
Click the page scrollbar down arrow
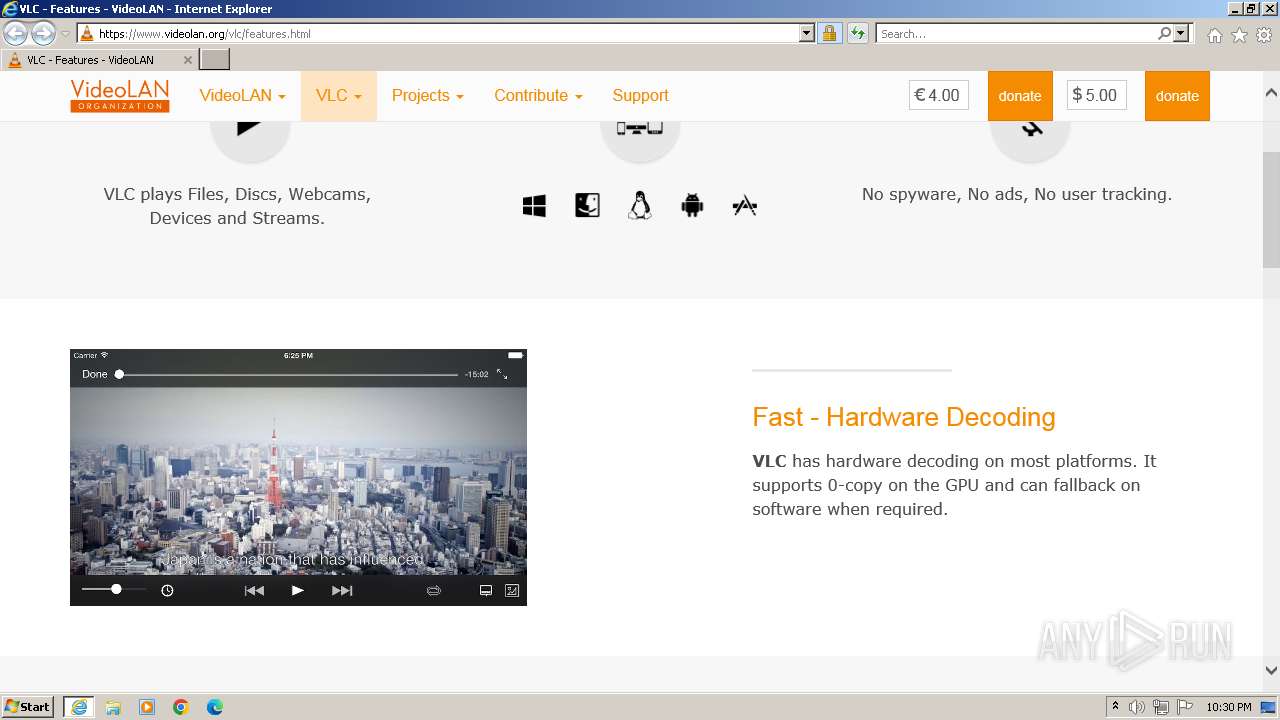pos(1271,671)
